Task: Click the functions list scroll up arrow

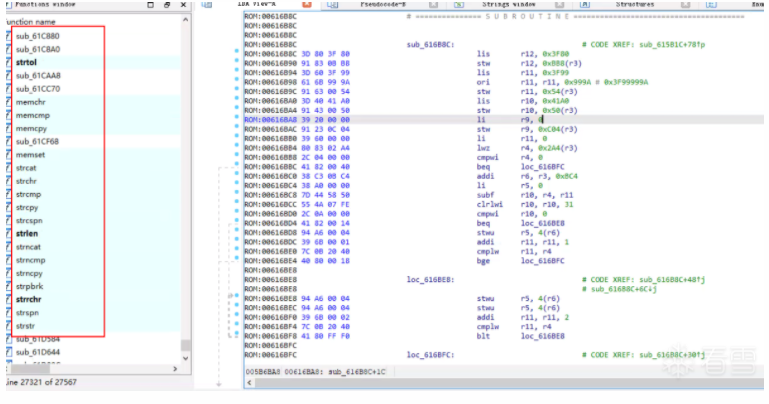Action: point(185,20)
